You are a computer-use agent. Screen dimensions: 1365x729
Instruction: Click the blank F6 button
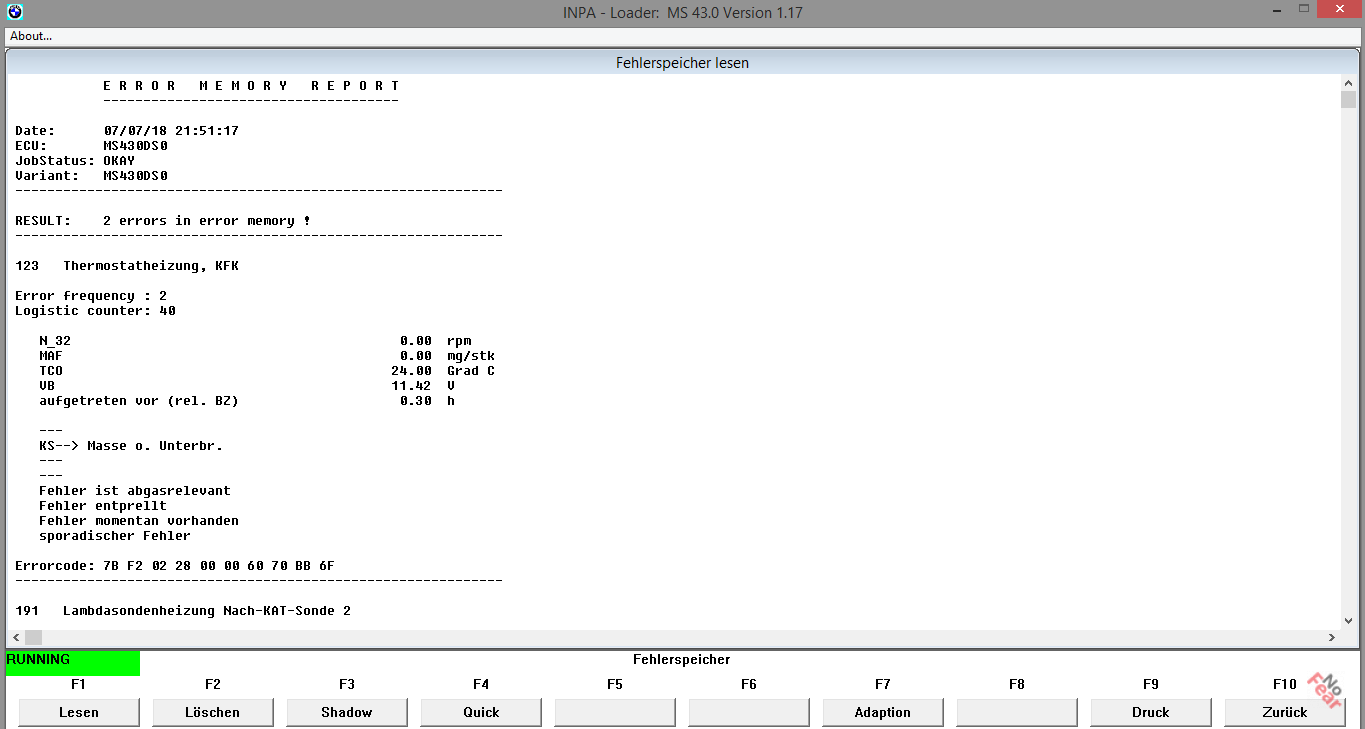coord(749,712)
